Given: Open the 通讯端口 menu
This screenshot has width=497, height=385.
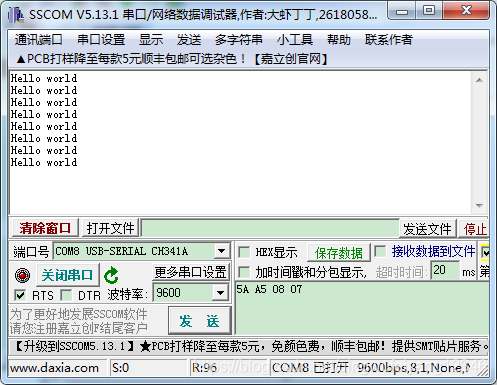Looking at the screenshot, I should coord(38,40).
